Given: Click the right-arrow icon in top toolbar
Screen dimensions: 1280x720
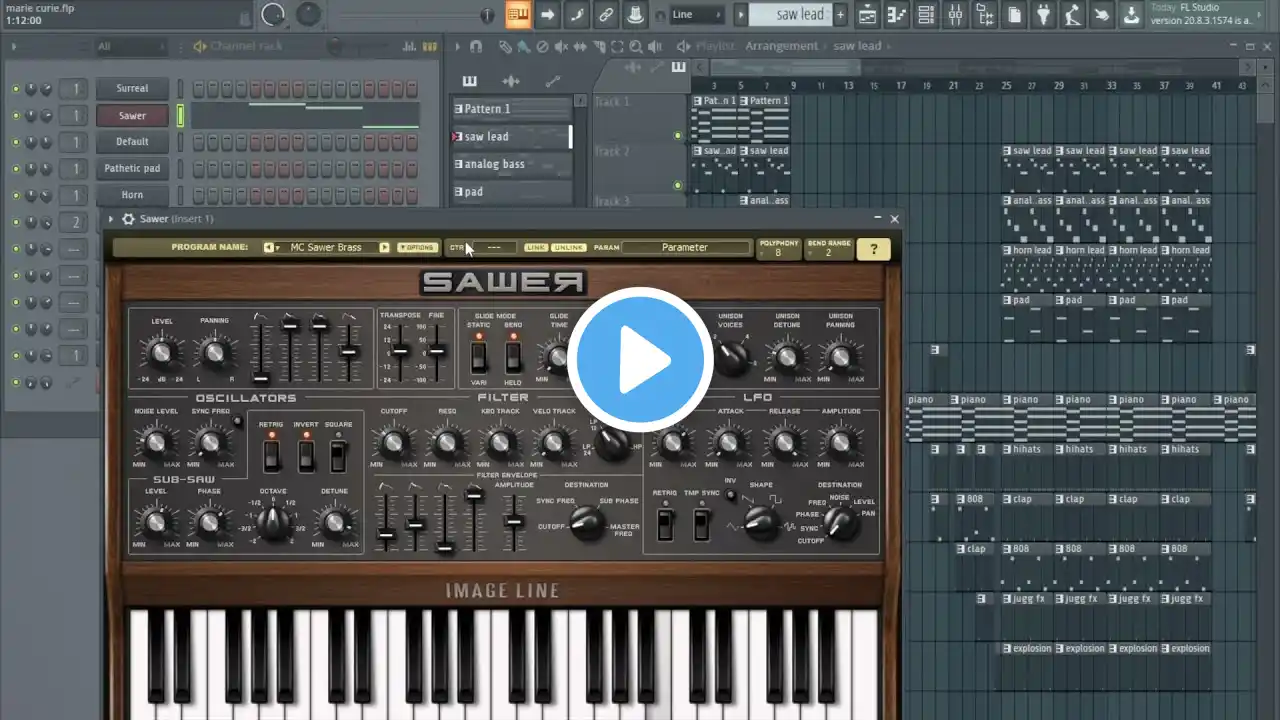Looking at the screenshot, I should coord(547,14).
